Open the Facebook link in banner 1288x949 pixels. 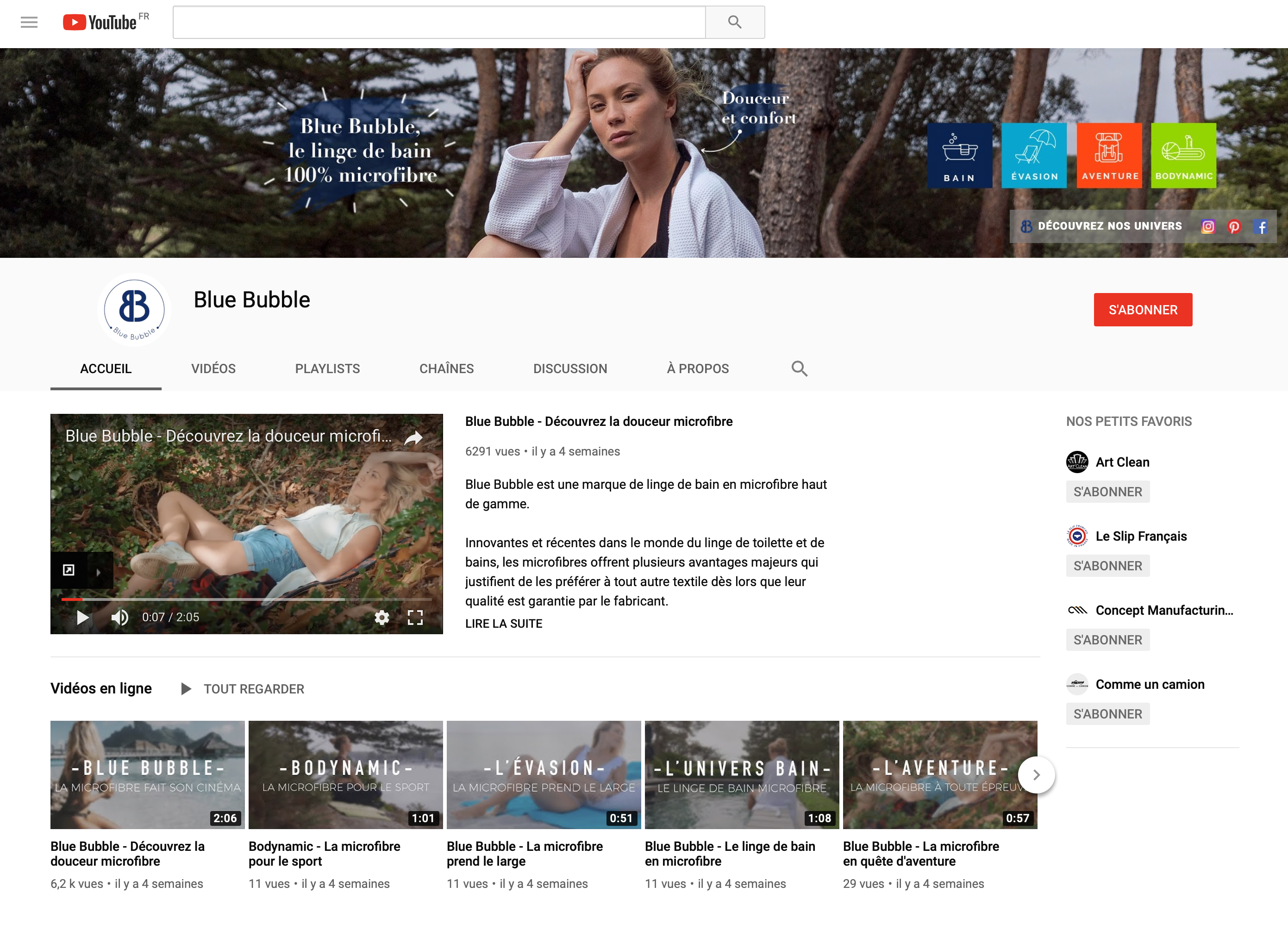point(1261,226)
